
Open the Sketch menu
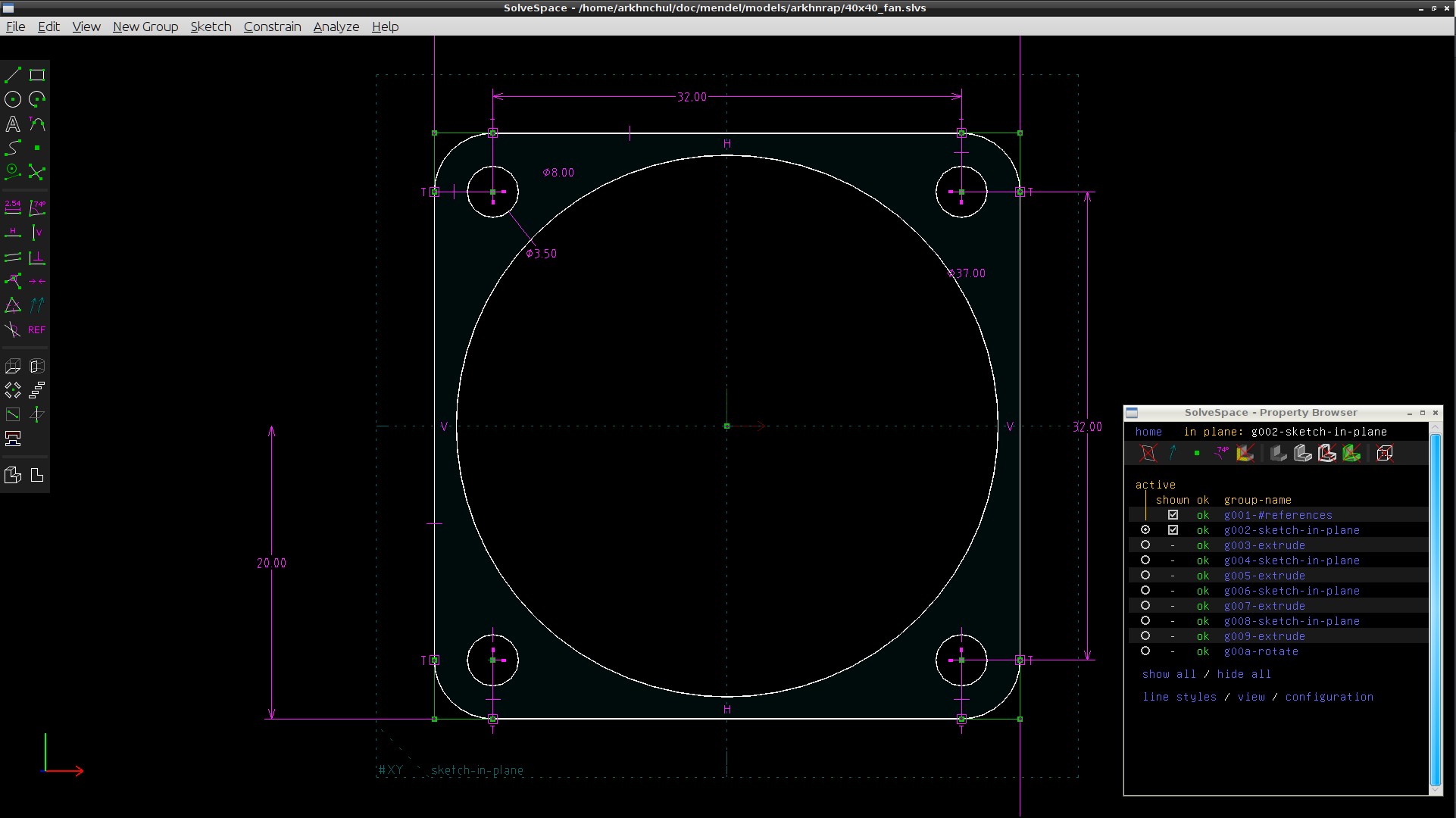coord(211,27)
